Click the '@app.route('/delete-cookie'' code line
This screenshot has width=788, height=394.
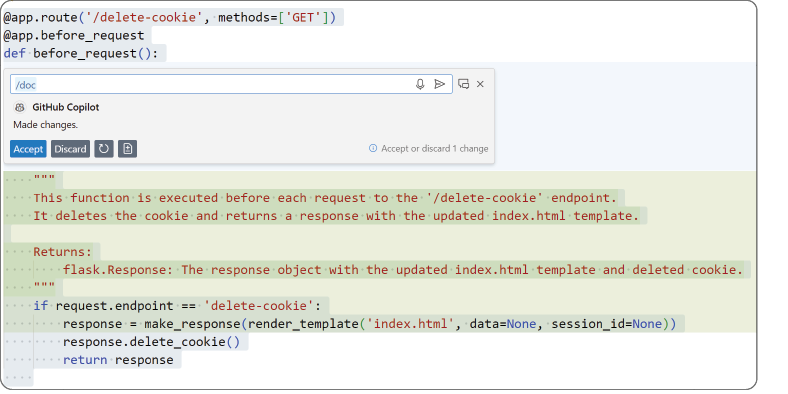click(x=170, y=18)
